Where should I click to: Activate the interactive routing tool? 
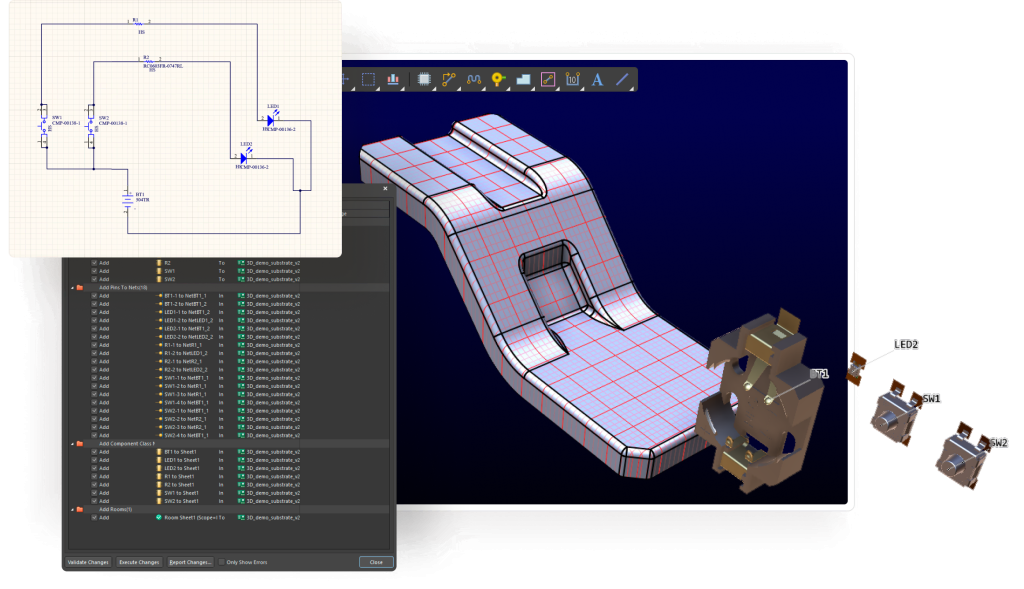pyautogui.click(x=449, y=79)
